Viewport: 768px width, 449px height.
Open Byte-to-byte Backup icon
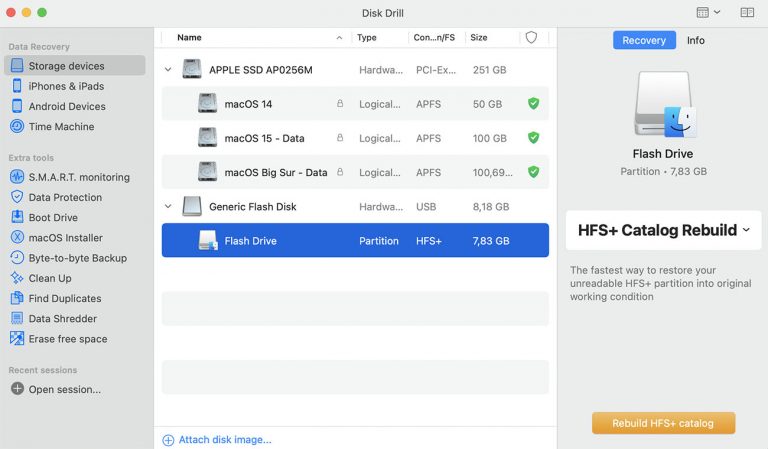(17, 258)
